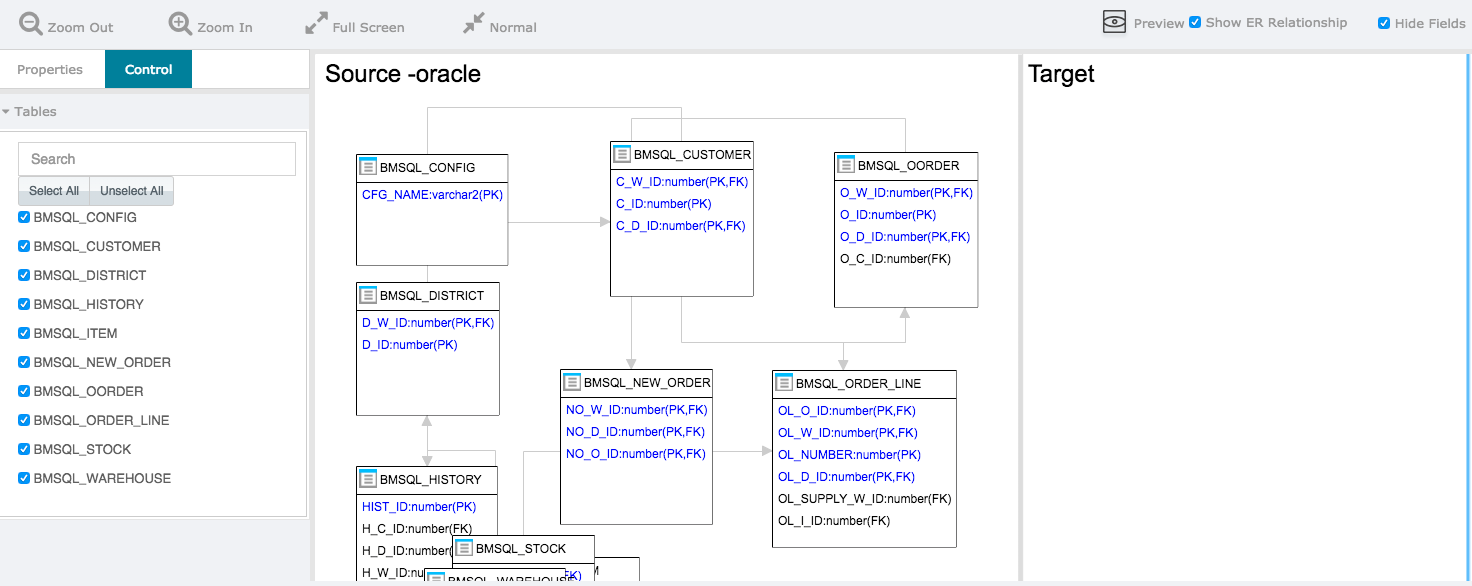Click the BMSQL_CONFIG table icon
The width and height of the screenshot is (1472, 586).
pos(368,167)
